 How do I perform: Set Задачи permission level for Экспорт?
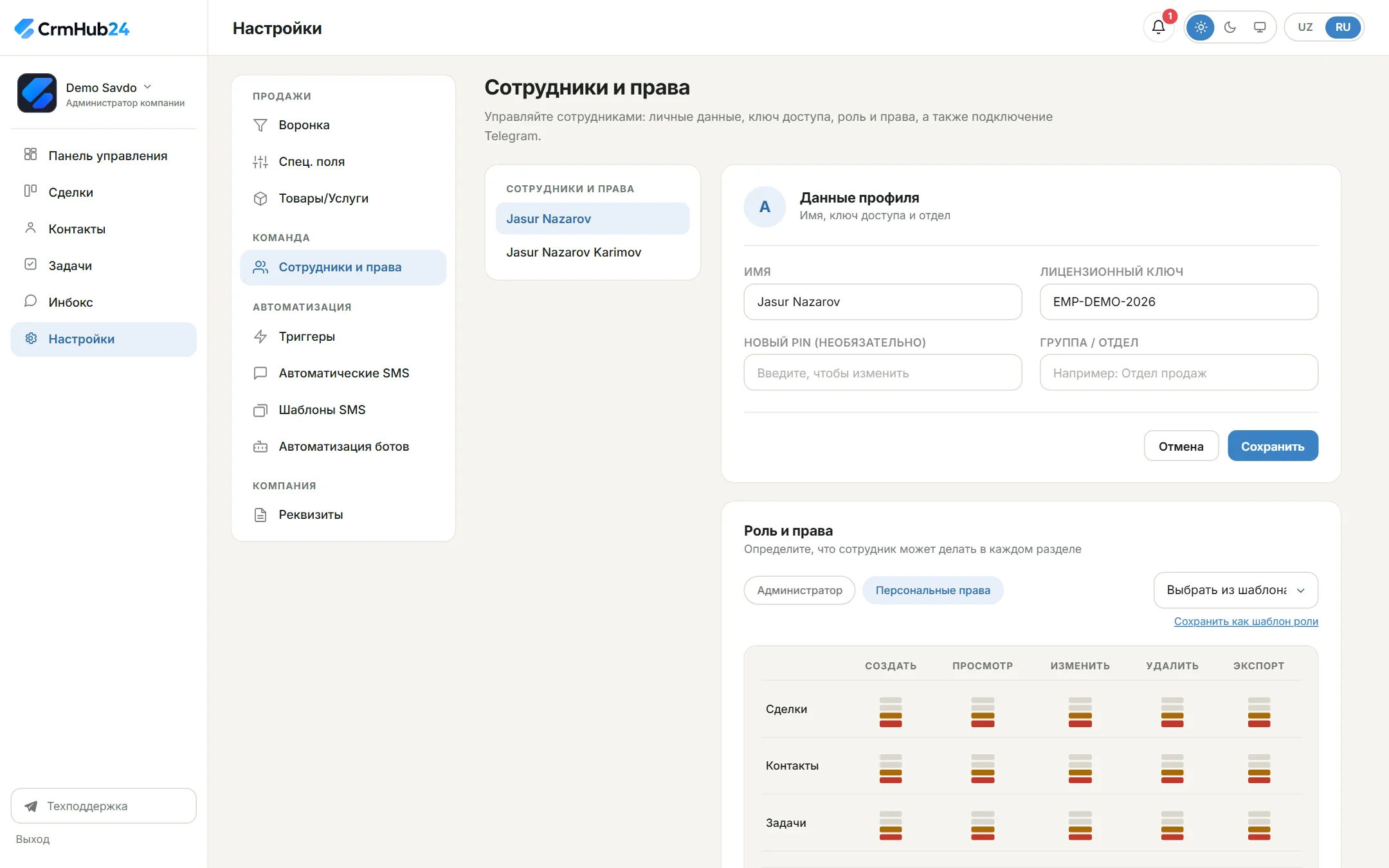[1259, 826]
